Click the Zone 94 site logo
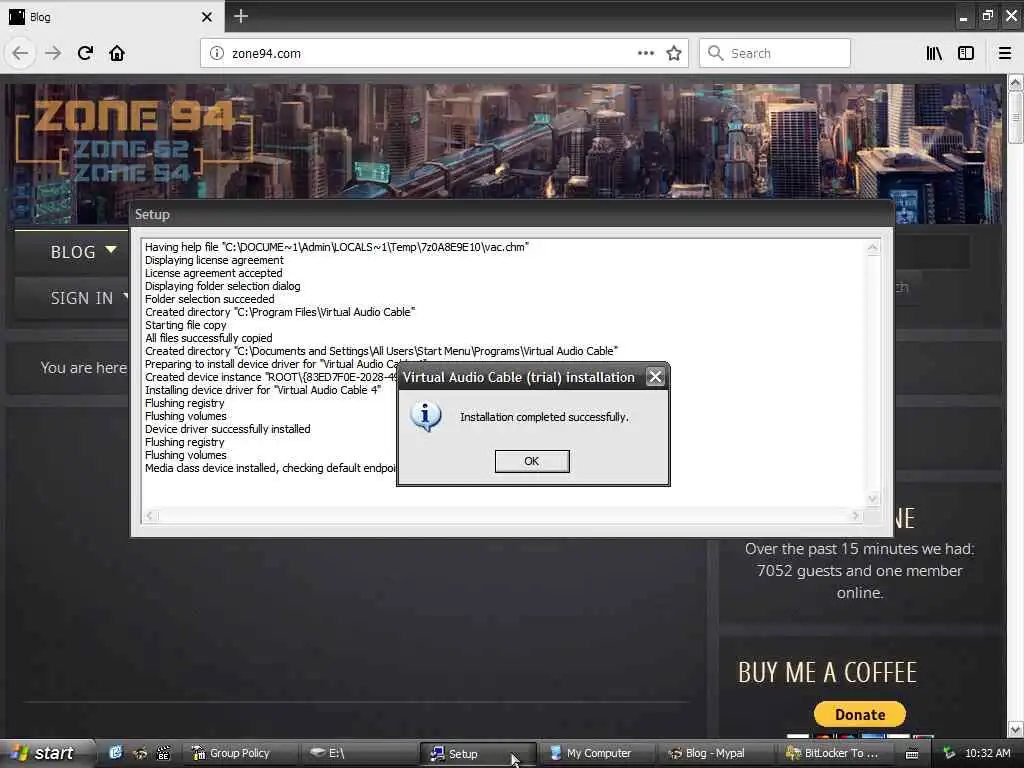This screenshot has height=768, width=1024. pos(133,140)
